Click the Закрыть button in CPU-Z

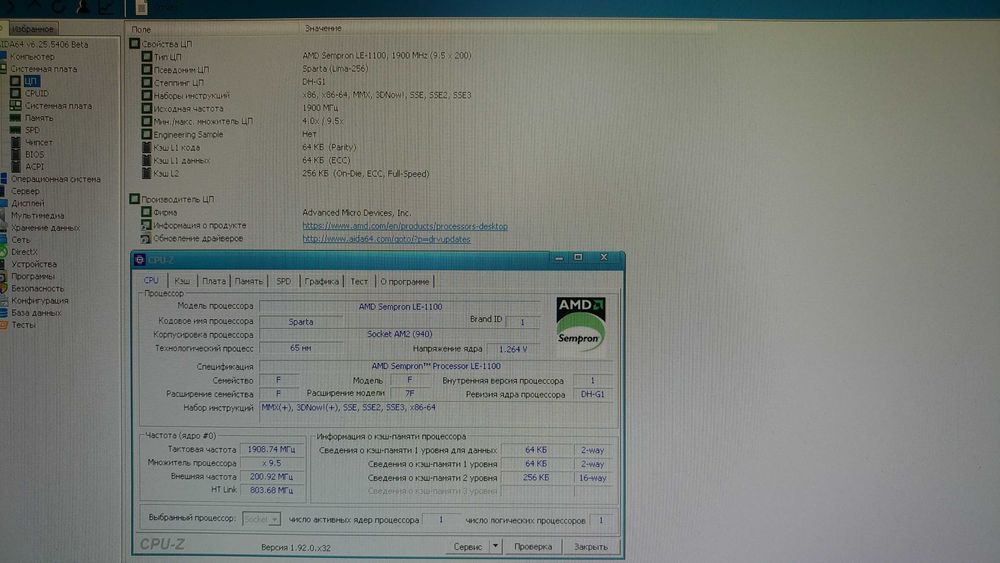(x=591, y=546)
